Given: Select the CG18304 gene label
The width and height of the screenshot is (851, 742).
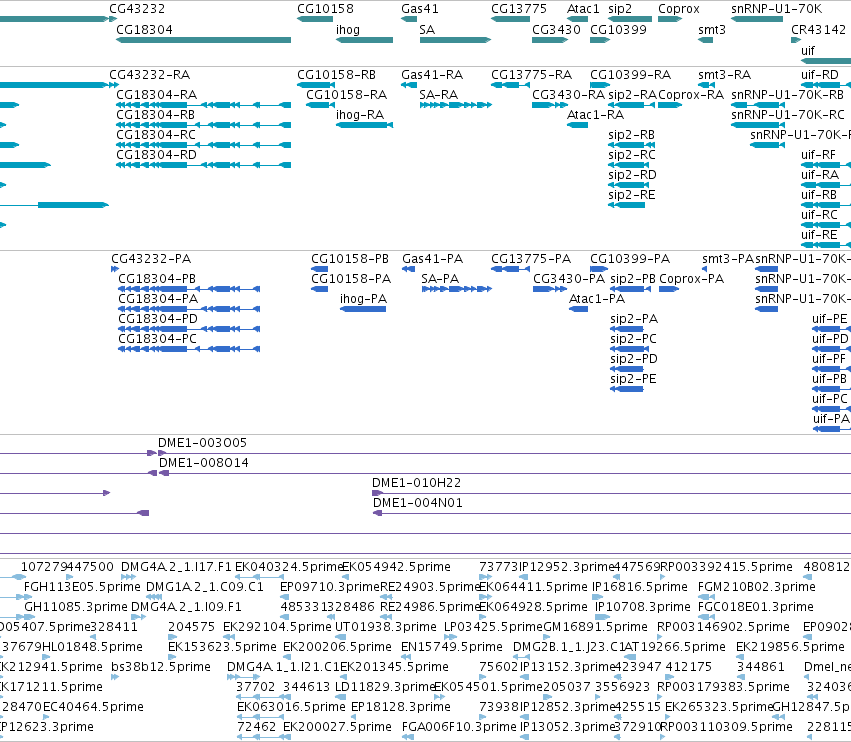Looking at the screenshot, I should point(144,30).
